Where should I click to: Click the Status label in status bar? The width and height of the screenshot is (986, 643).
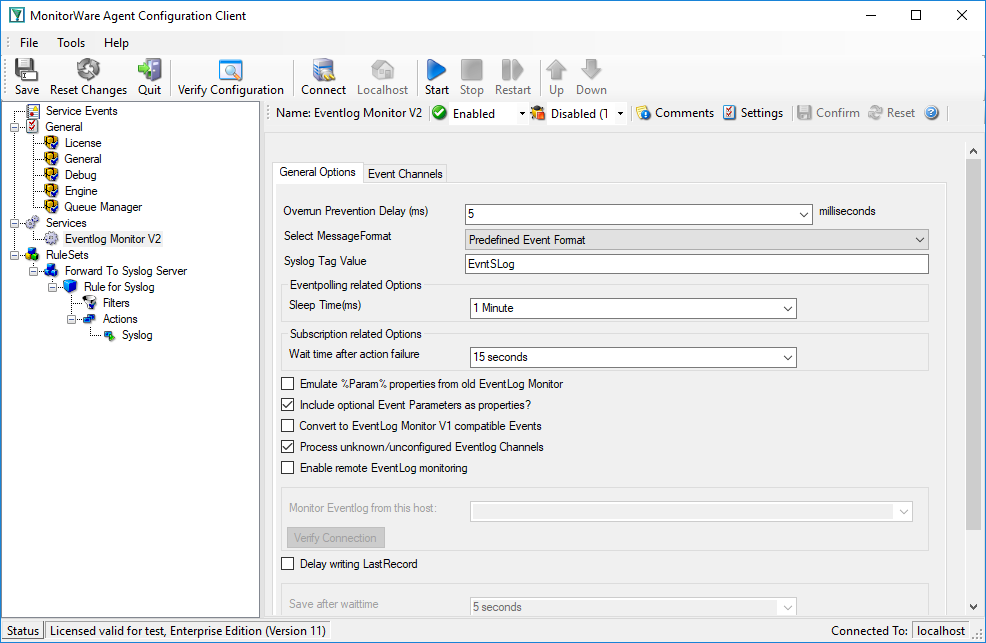pos(23,631)
